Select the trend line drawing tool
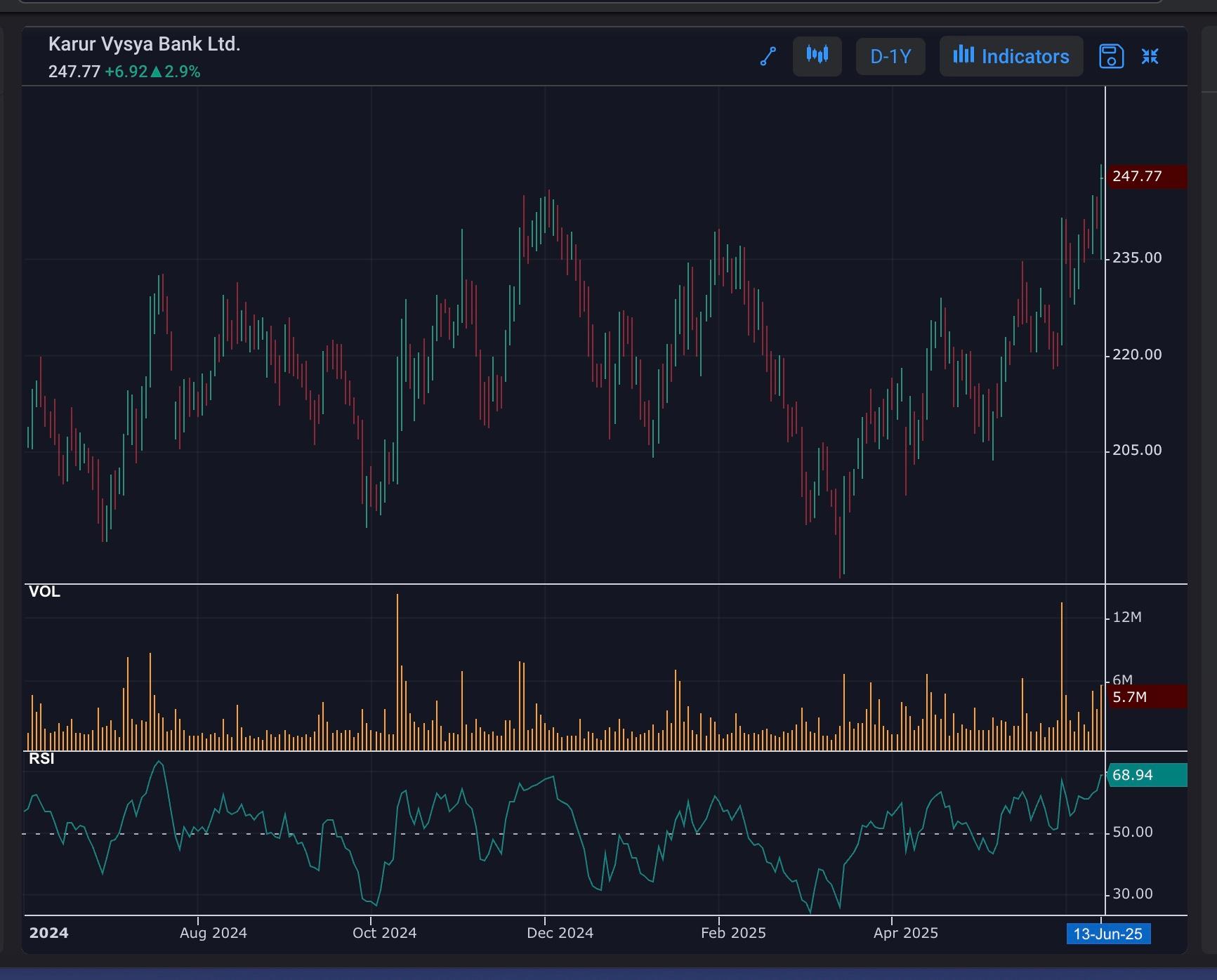The width and height of the screenshot is (1217, 980). 768,56
